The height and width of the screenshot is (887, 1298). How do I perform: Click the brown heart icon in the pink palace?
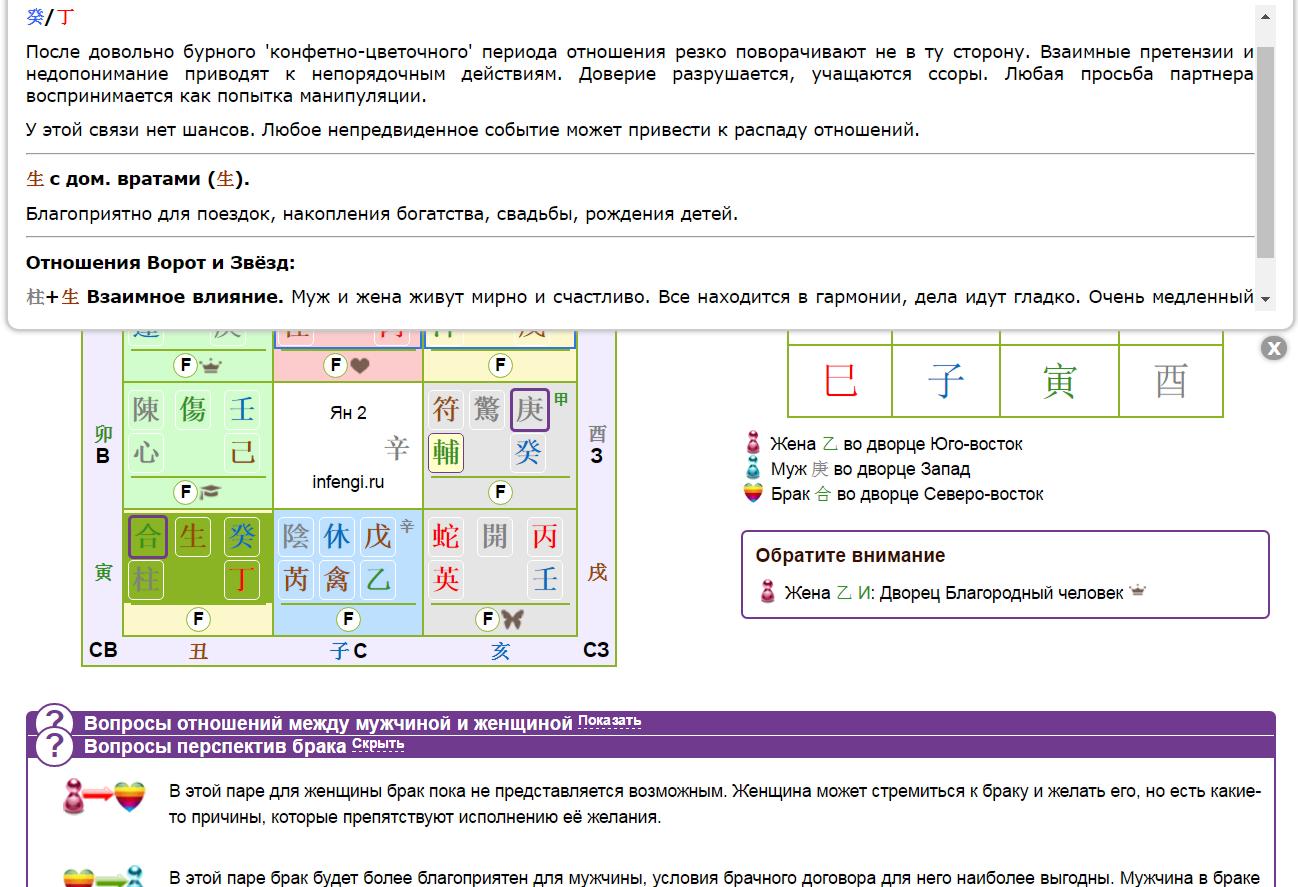[361, 366]
